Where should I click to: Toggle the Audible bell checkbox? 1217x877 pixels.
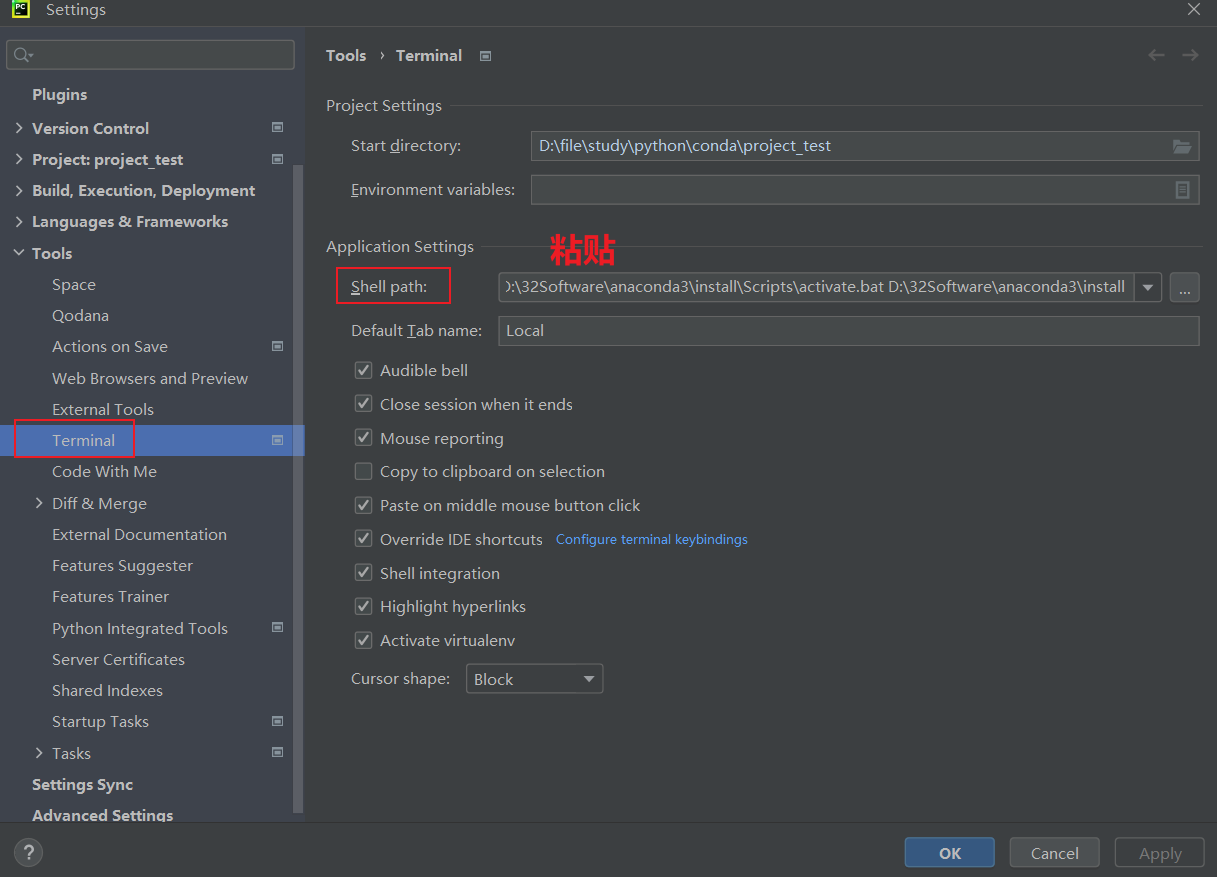pos(363,370)
